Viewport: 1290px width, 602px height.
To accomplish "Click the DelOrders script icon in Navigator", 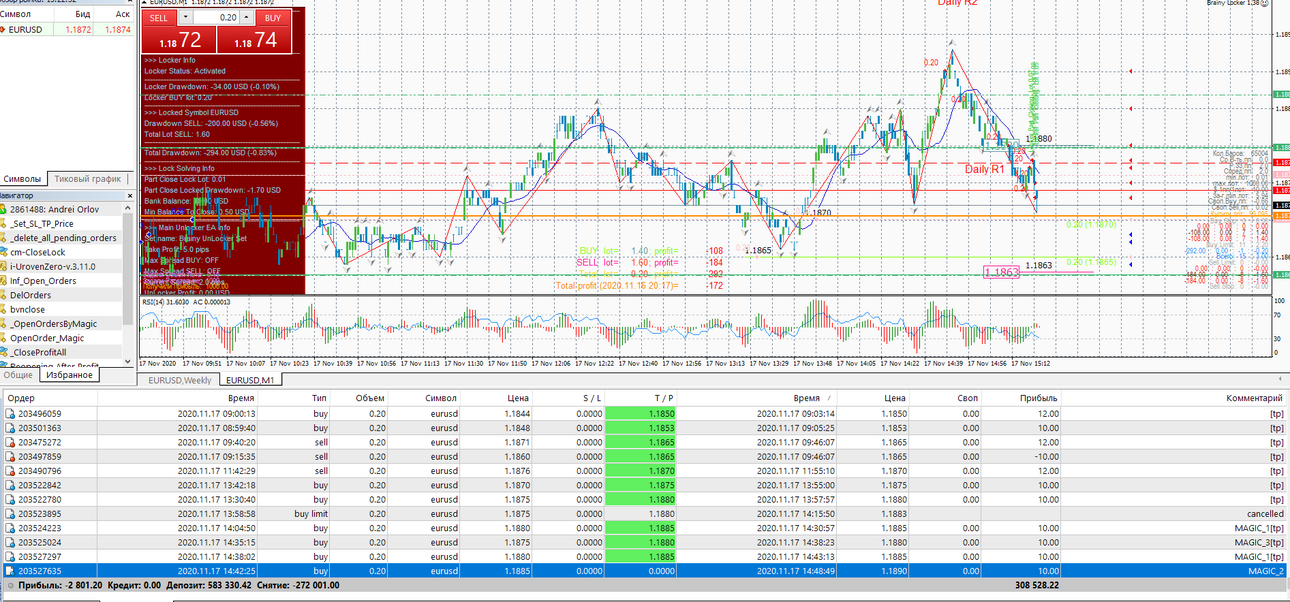I will tap(4, 295).
